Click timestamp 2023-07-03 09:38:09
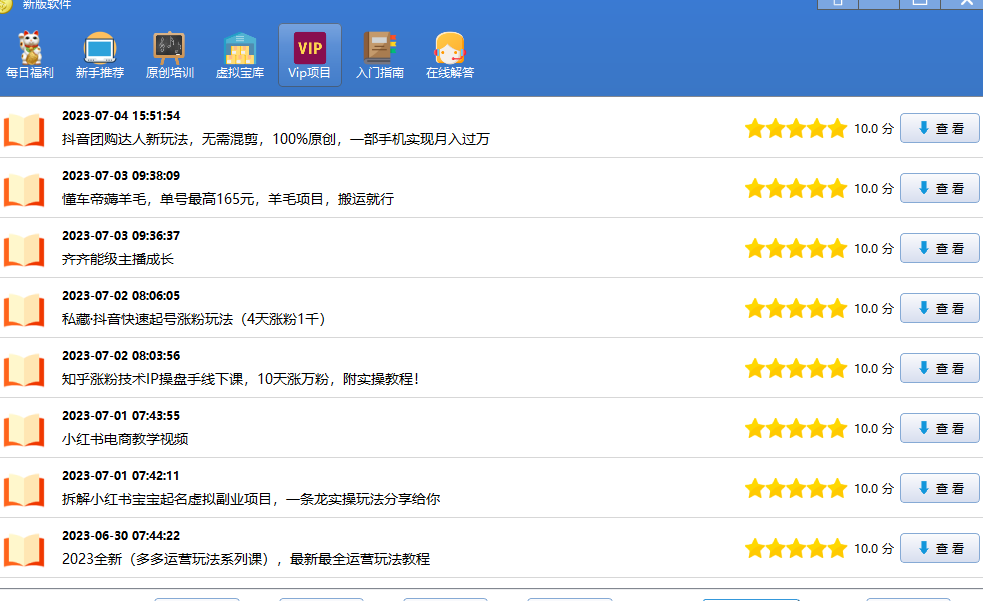983x601 pixels. pyautogui.click(x=121, y=176)
